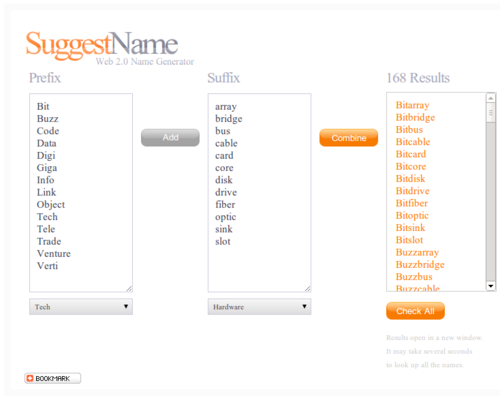Screen dimensions: 500x400
Task: Click the red Bookmark icon
Action: (30, 378)
